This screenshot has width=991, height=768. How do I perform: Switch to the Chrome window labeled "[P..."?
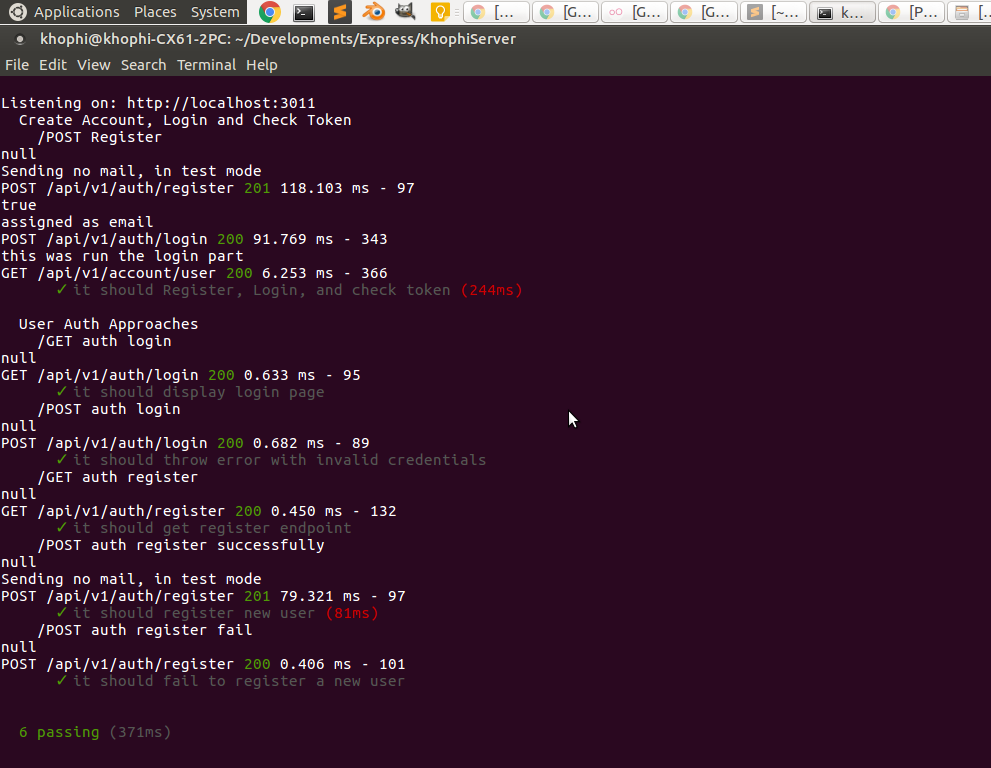(x=911, y=12)
